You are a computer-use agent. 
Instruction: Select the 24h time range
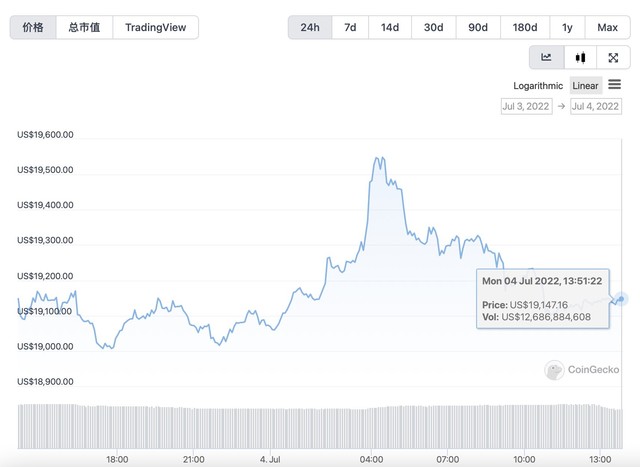click(x=309, y=27)
